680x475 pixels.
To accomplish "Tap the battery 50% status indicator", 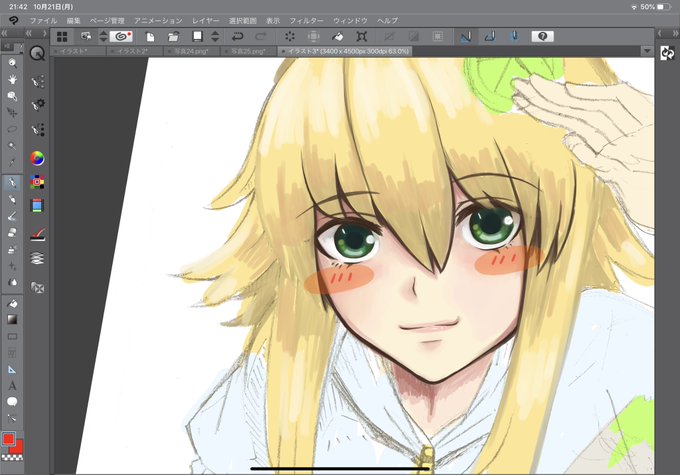I will pyautogui.click(x=655, y=7).
